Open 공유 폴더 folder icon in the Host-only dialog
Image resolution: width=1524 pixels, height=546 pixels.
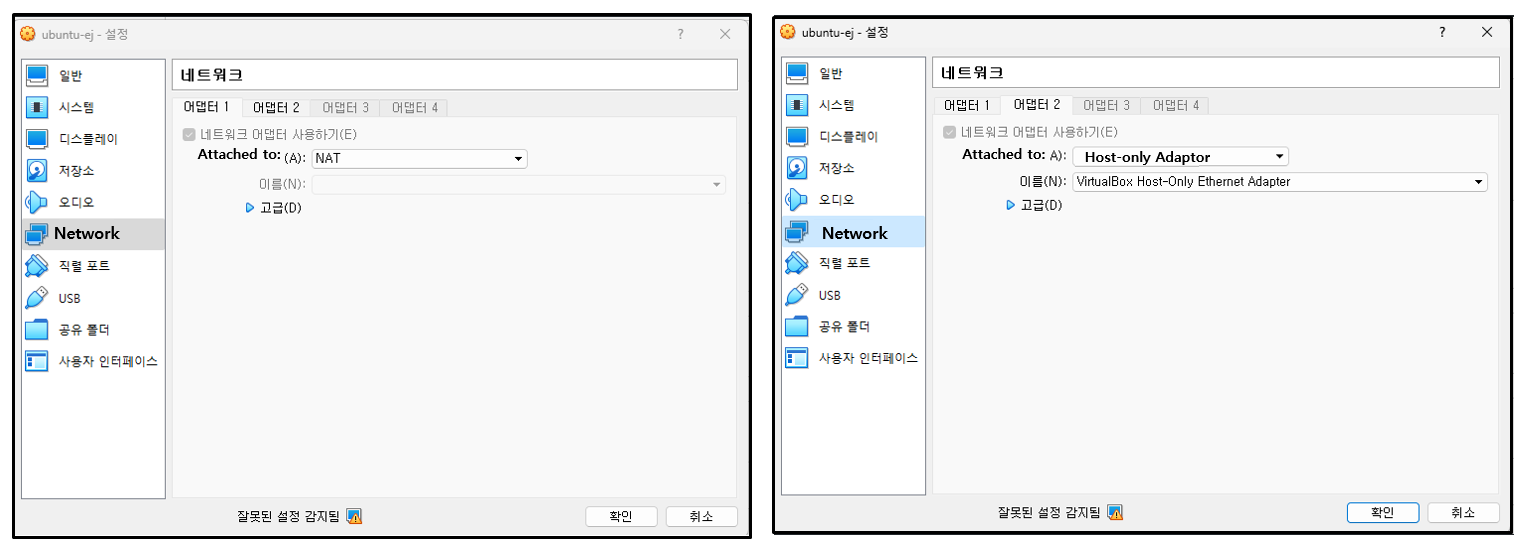797,327
